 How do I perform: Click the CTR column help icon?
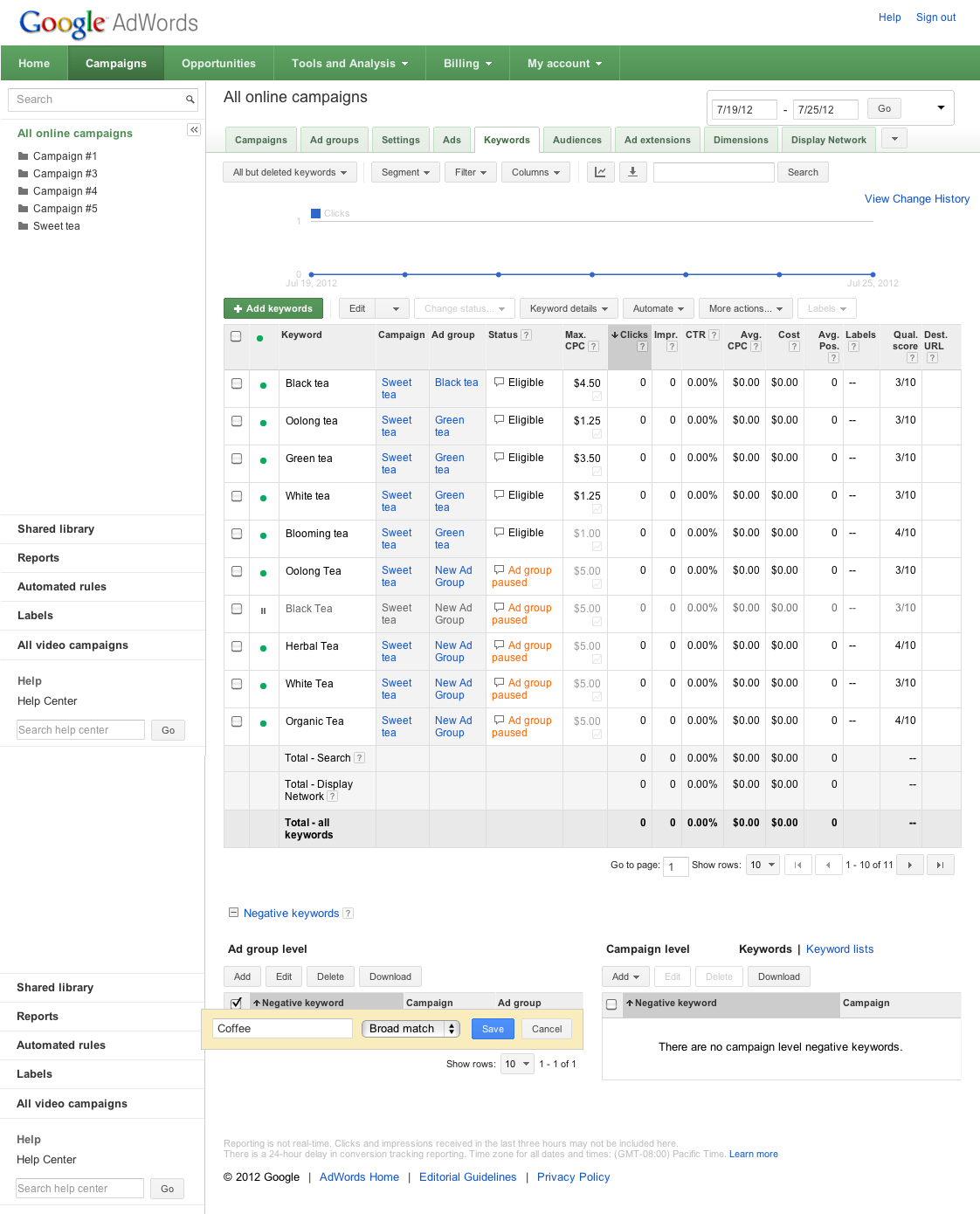point(714,335)
